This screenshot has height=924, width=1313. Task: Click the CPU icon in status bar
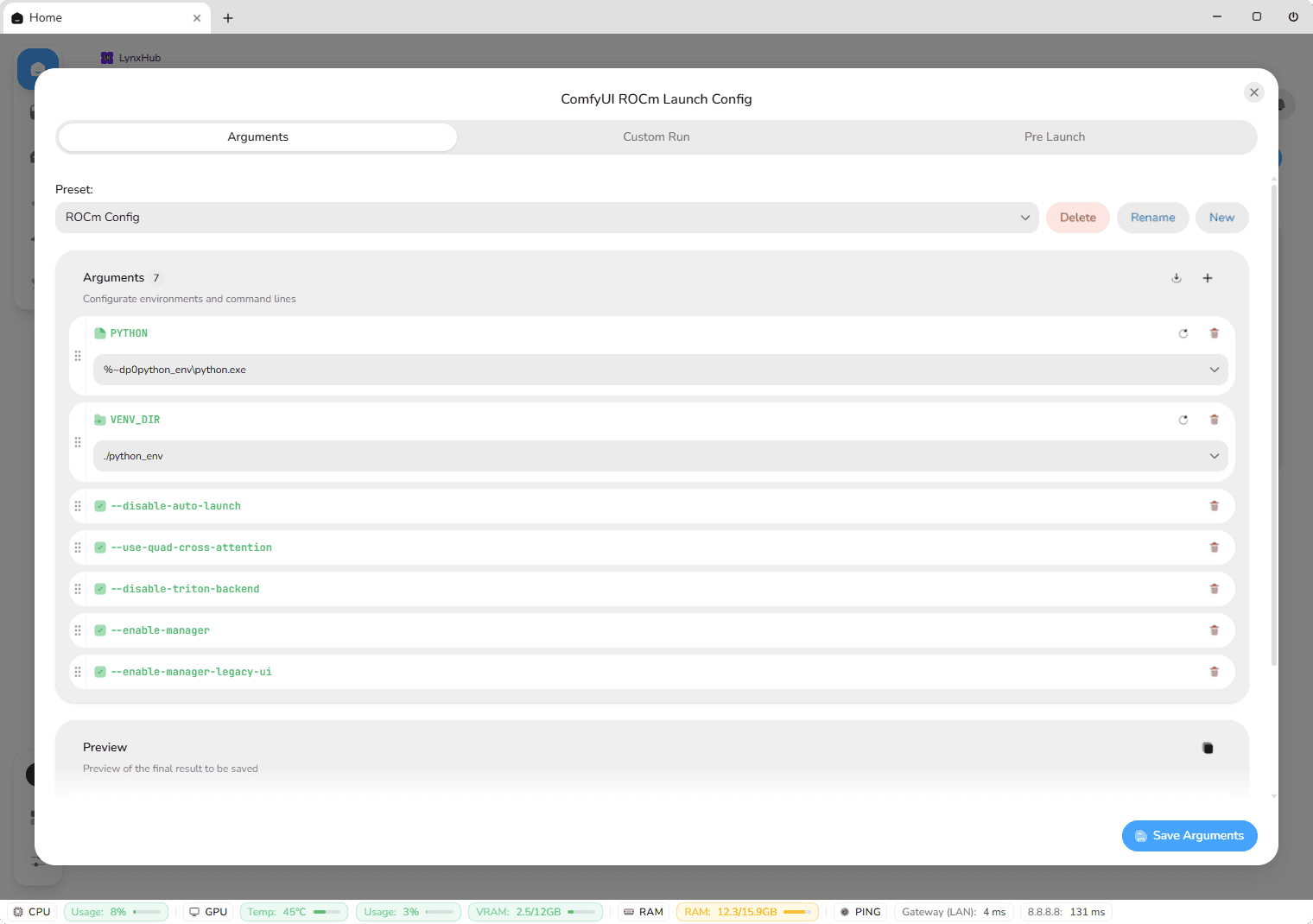click(x=18, y=912)
